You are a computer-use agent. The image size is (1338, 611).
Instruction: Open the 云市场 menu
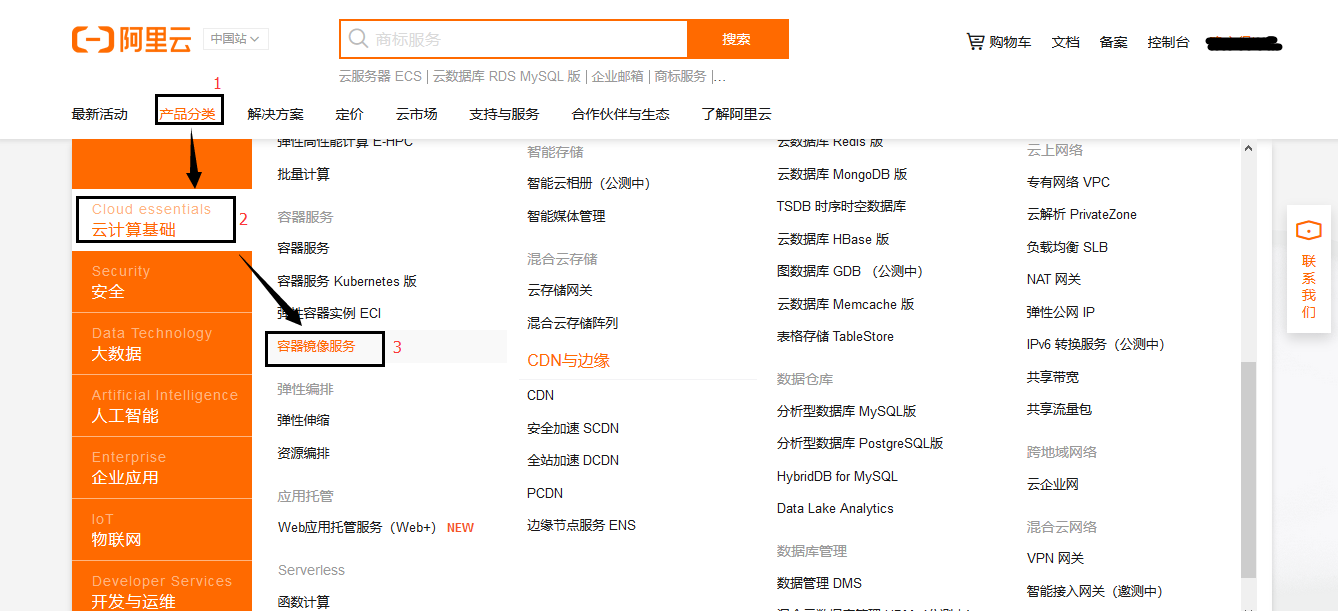[x=417, y=114]
